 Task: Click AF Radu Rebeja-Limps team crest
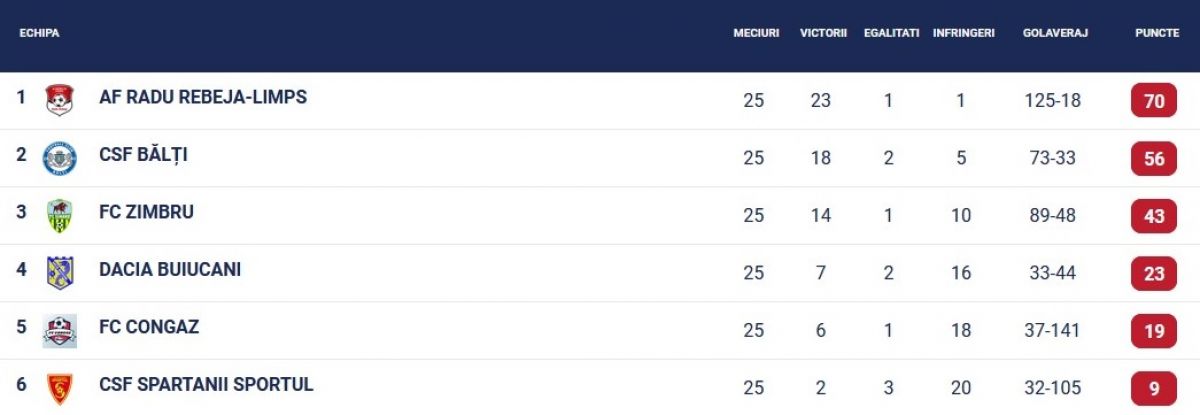[x=60, y=100]
